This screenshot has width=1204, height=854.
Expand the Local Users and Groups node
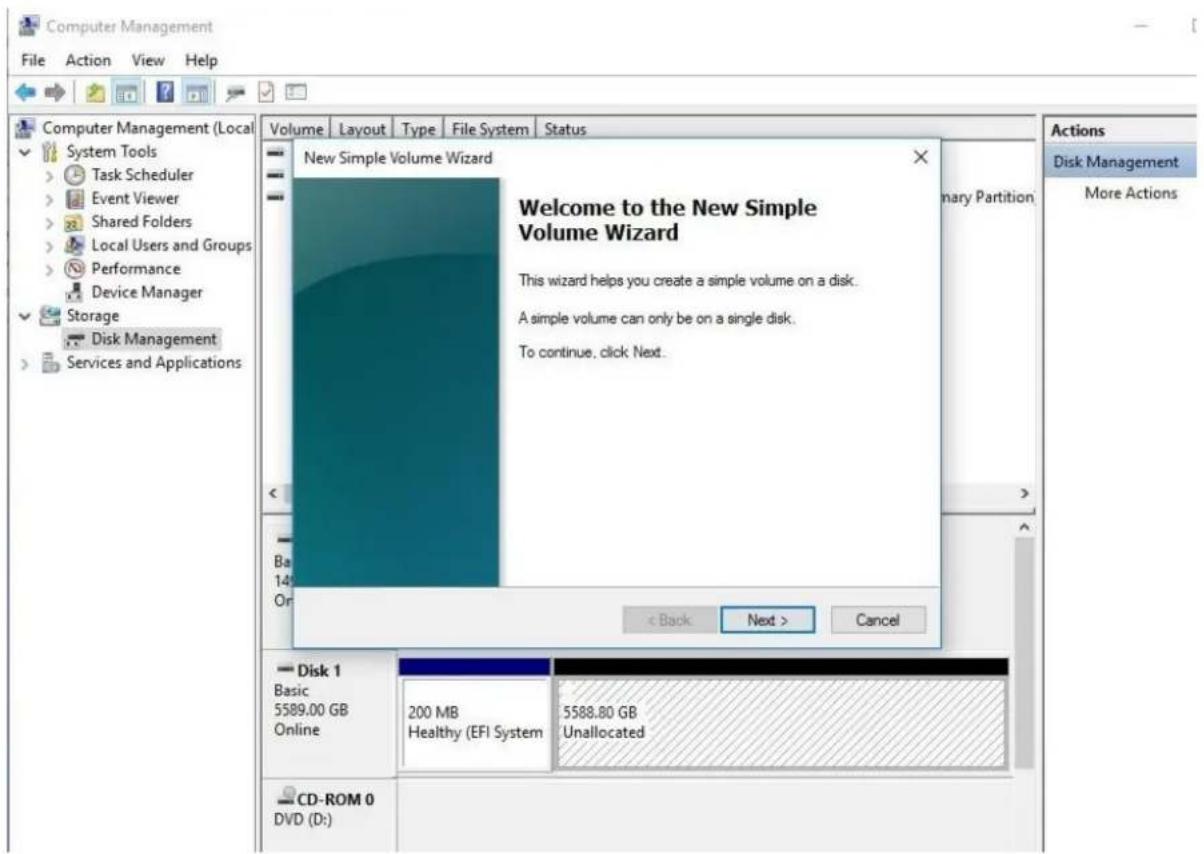tap(49, 246)
